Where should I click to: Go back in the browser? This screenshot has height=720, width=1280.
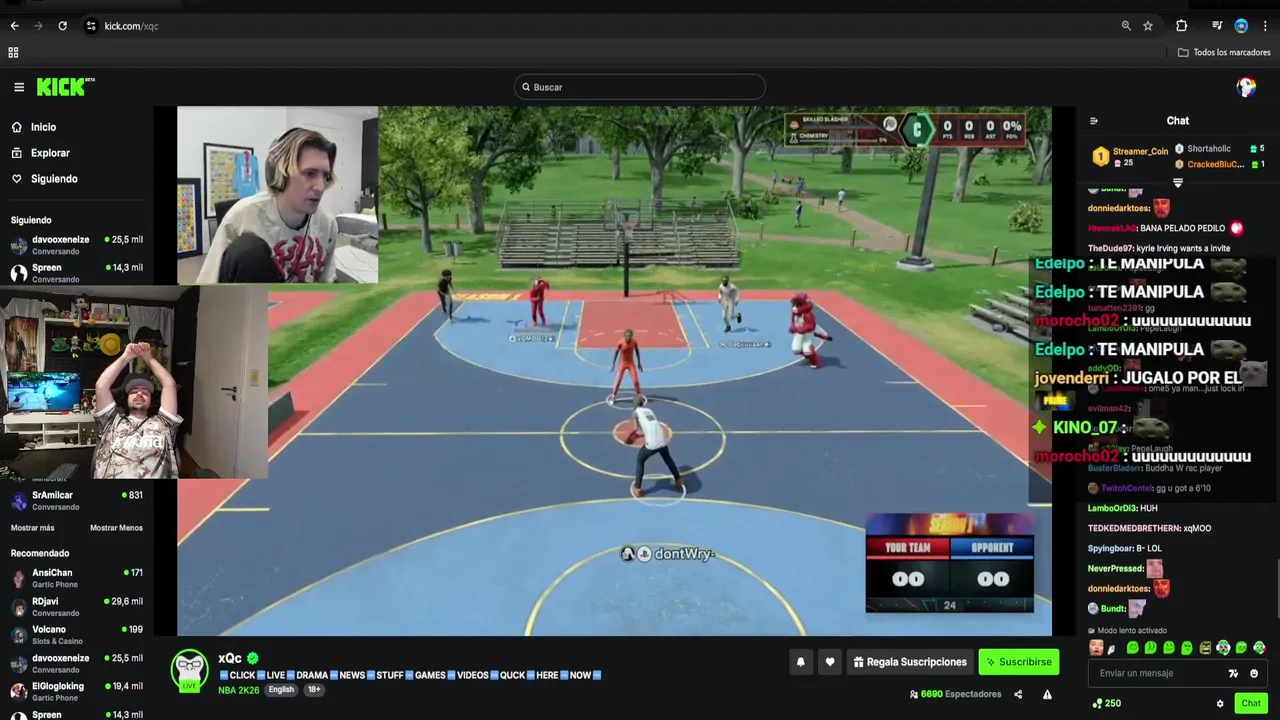click(x=14, y=26)
